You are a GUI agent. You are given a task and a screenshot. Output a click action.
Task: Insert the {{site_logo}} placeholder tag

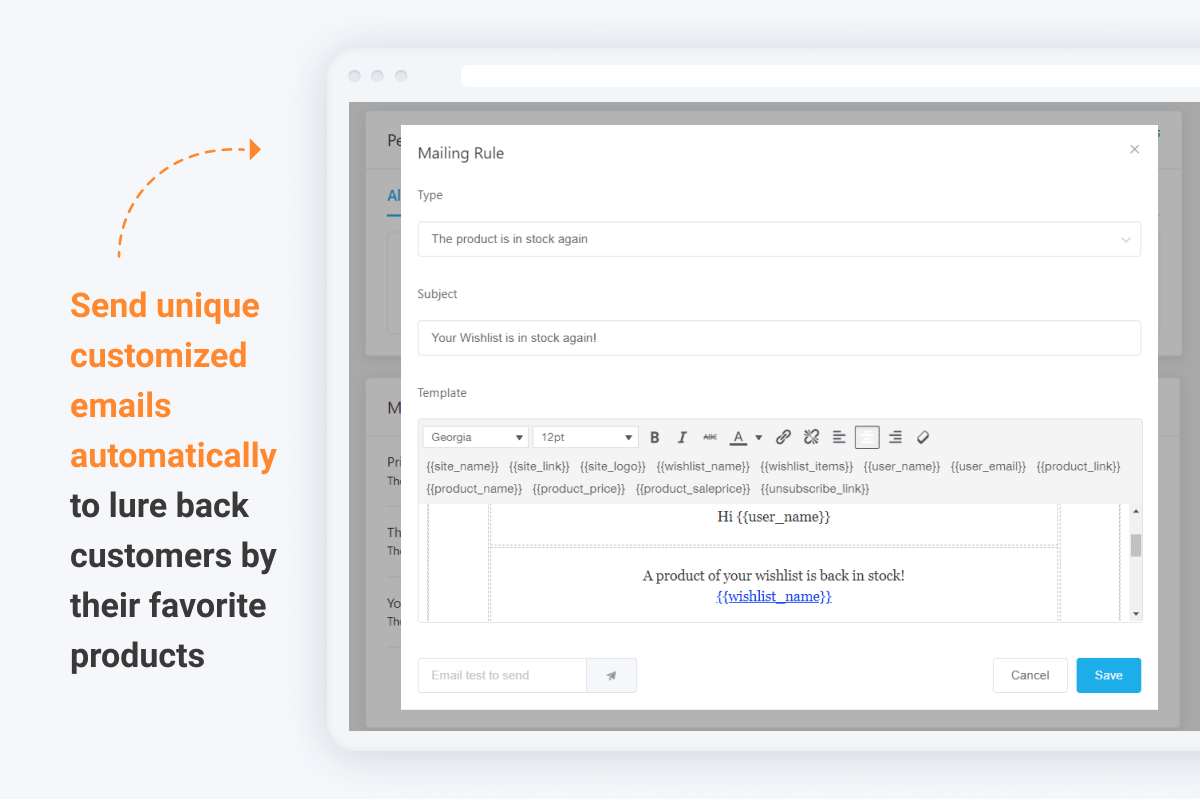[613, 467]
